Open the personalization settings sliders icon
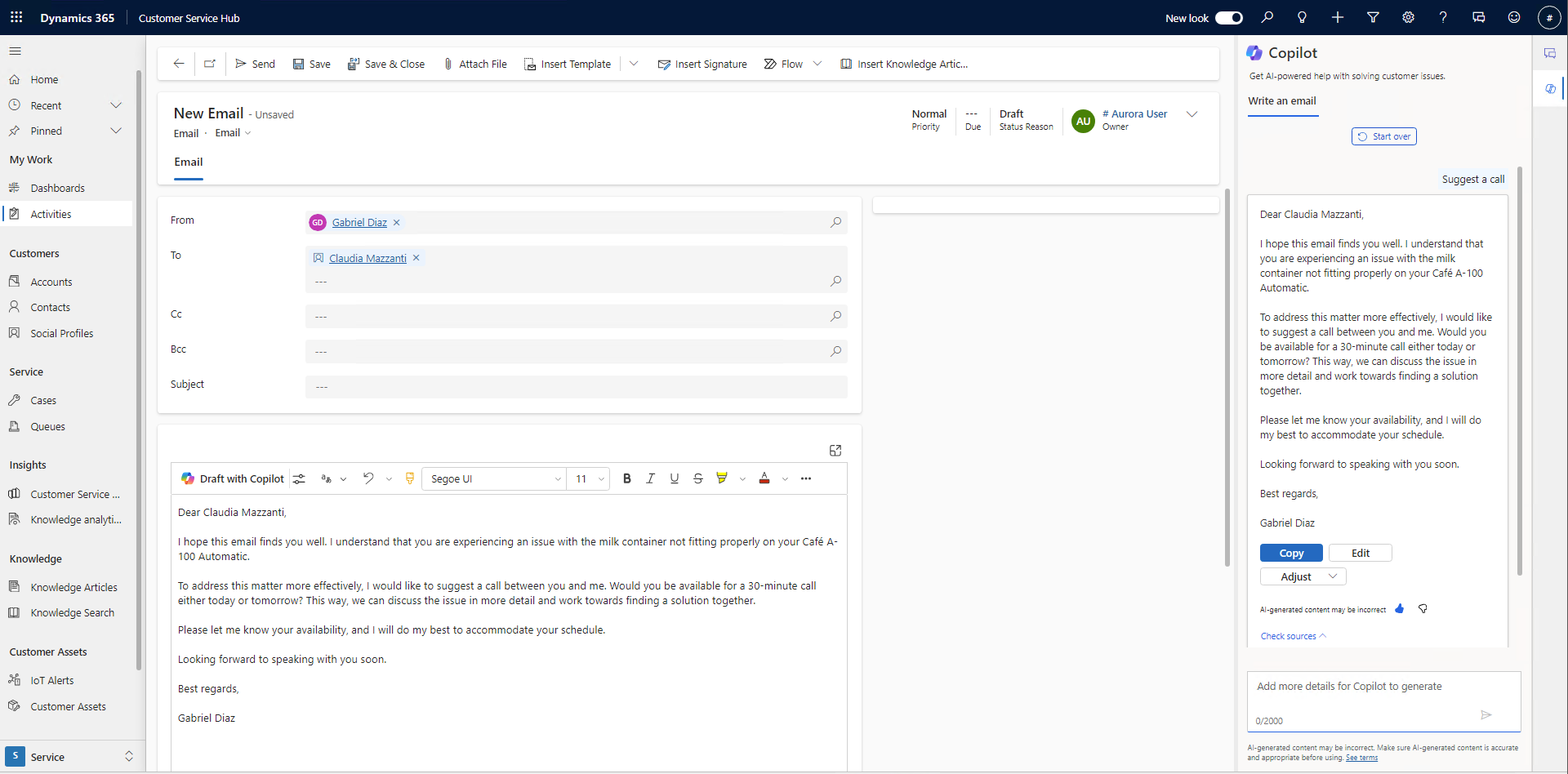1568x774 pixels. point(299,478)
